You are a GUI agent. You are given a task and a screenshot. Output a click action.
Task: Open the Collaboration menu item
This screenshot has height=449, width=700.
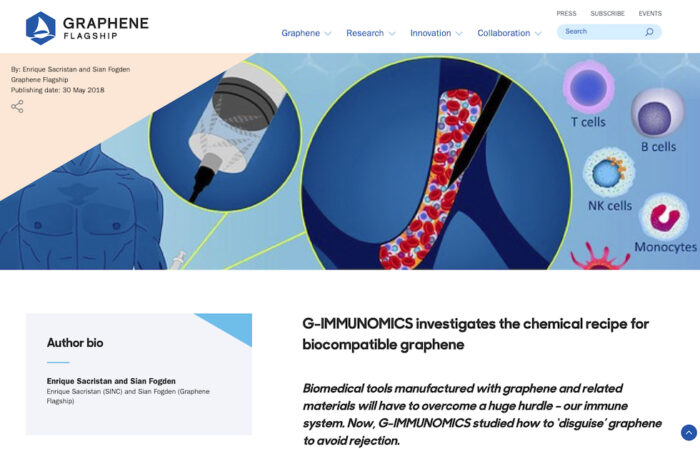(x=504, y=33)
